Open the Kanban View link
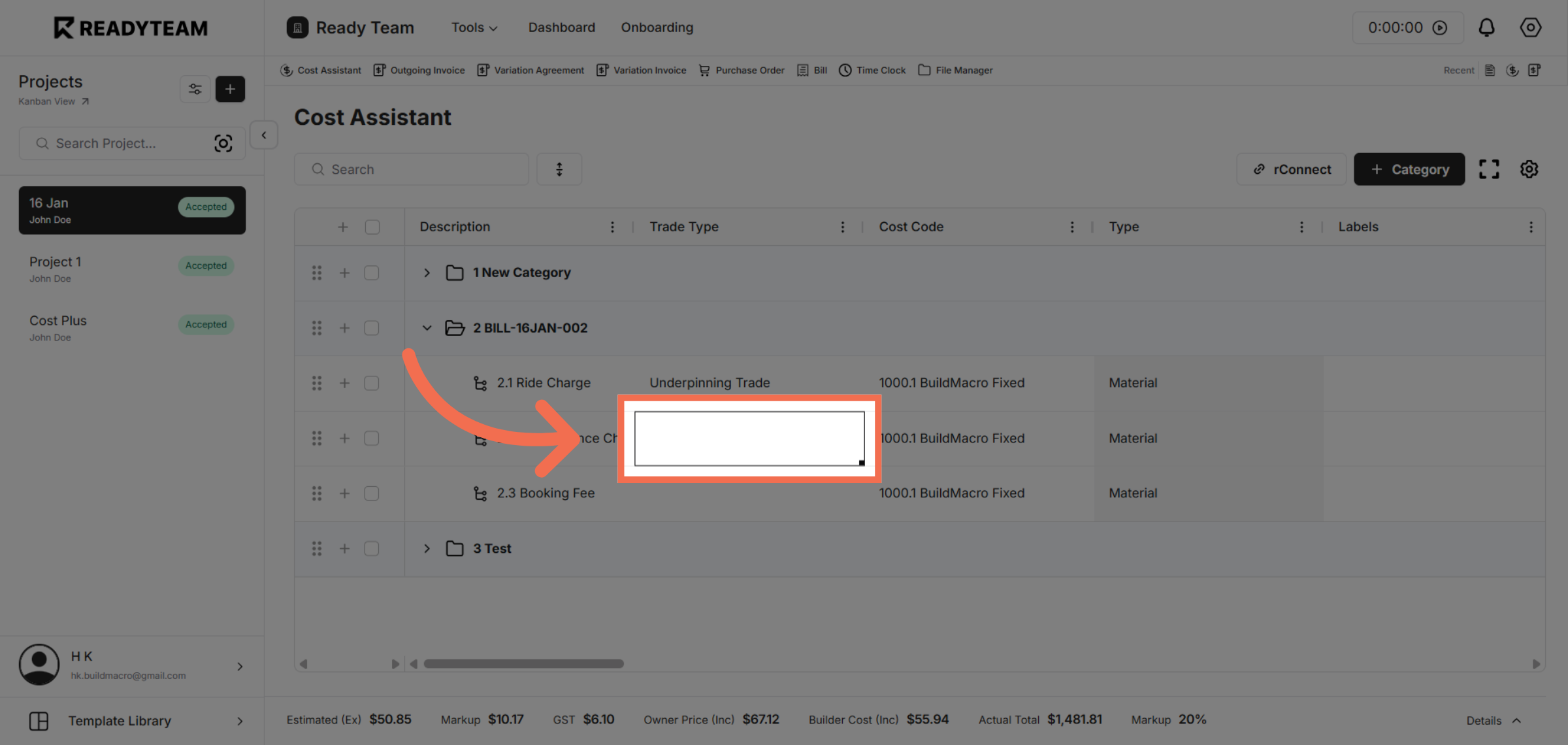Screen dimensions: 1568x745 tap(54, 101)
